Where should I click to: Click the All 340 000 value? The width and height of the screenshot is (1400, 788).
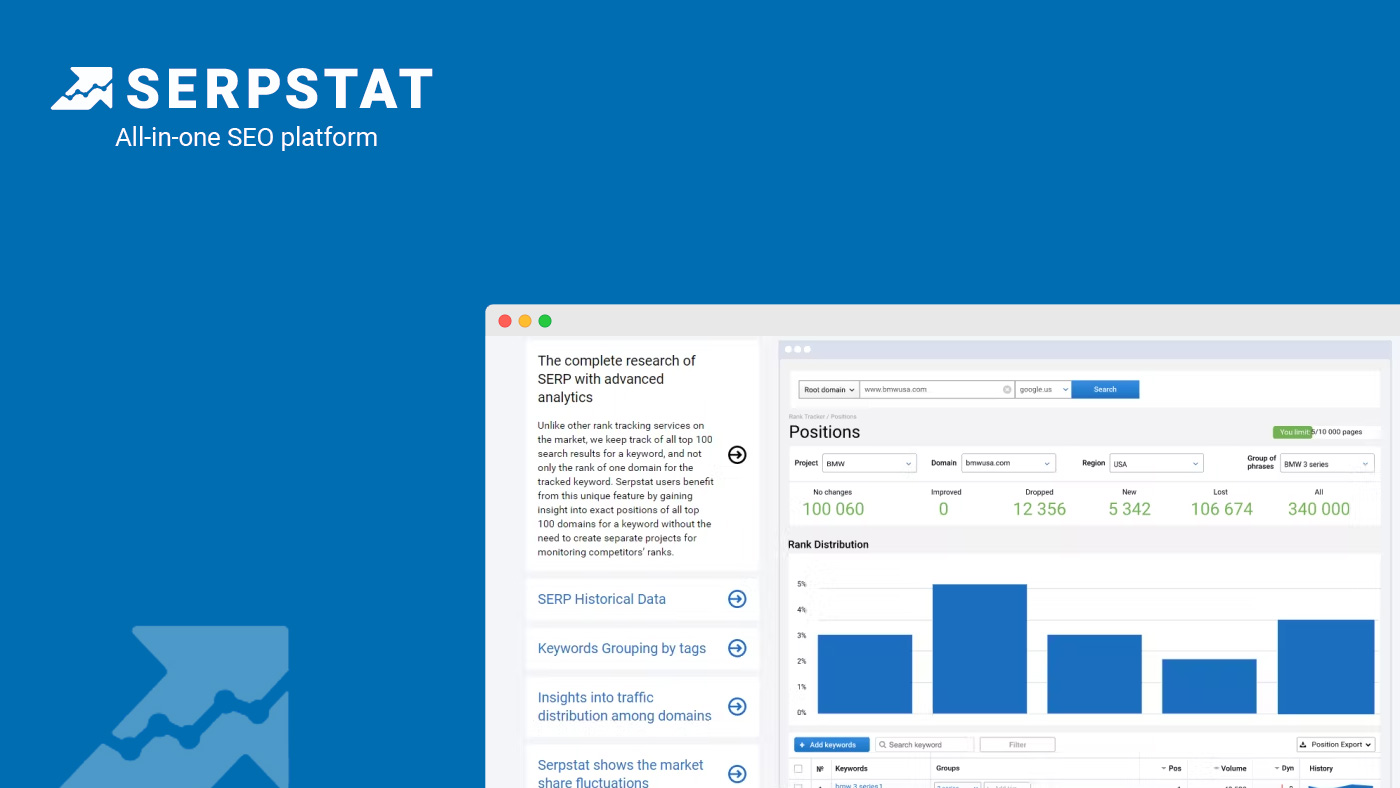coord(1319,509)
